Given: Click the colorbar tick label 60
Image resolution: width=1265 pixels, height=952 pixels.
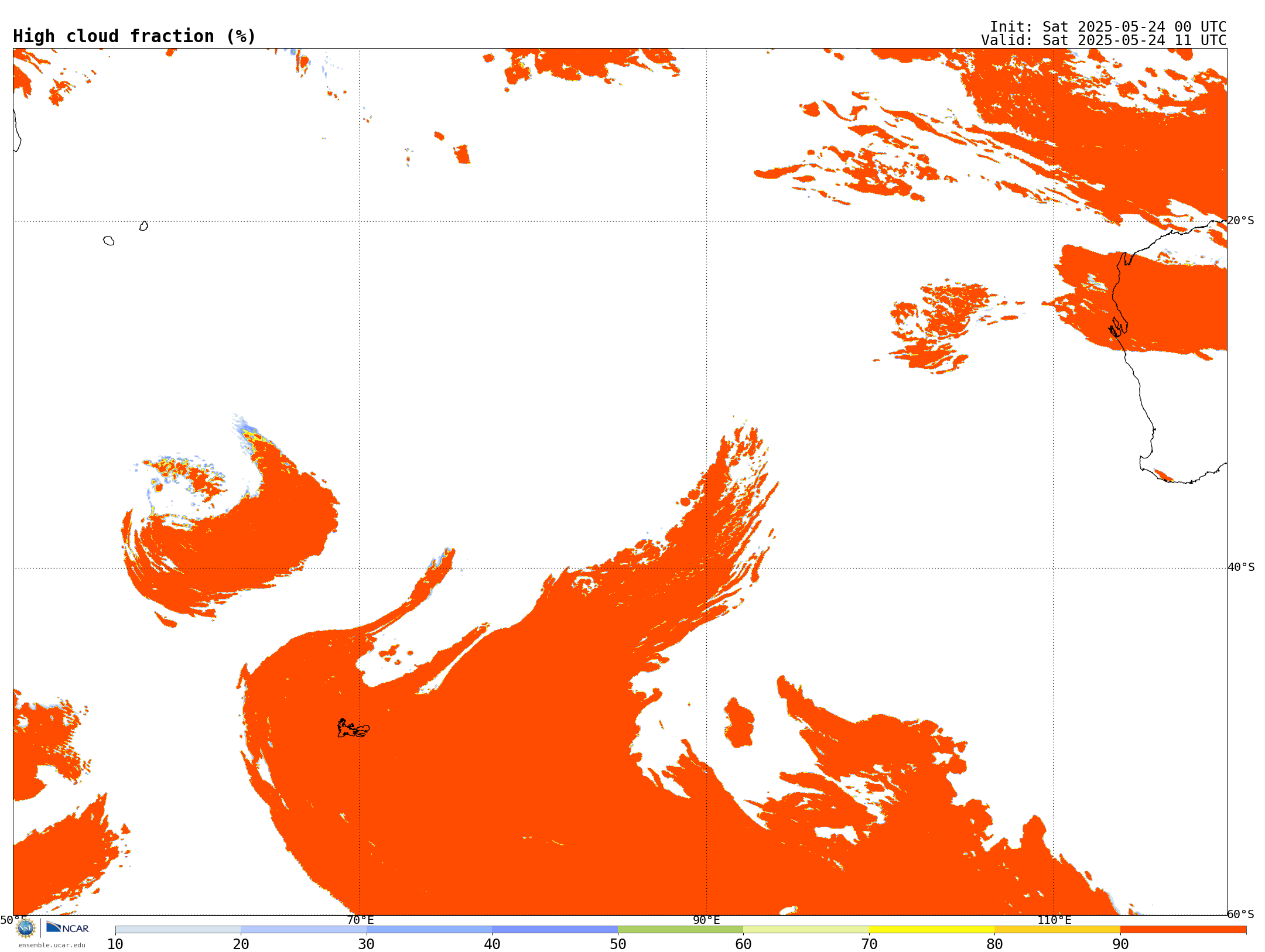Looking at the screenshot, I should click(743, 944).
